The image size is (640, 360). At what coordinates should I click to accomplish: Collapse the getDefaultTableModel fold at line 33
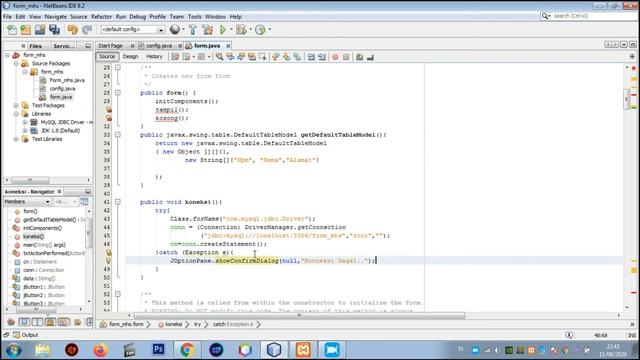click(x=118, y=135)
